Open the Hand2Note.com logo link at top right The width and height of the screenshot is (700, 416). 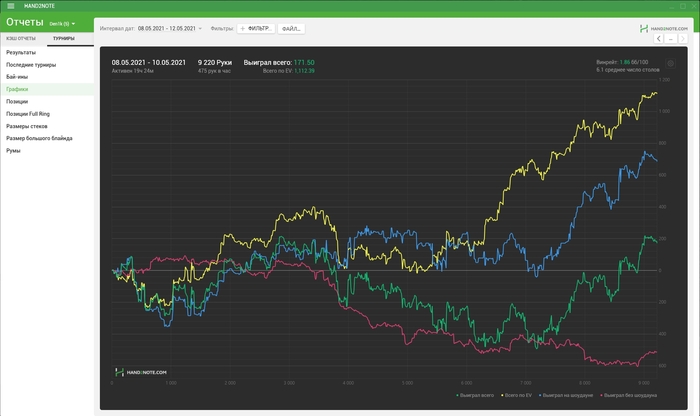pyautogui.click(x=663, y=29)
